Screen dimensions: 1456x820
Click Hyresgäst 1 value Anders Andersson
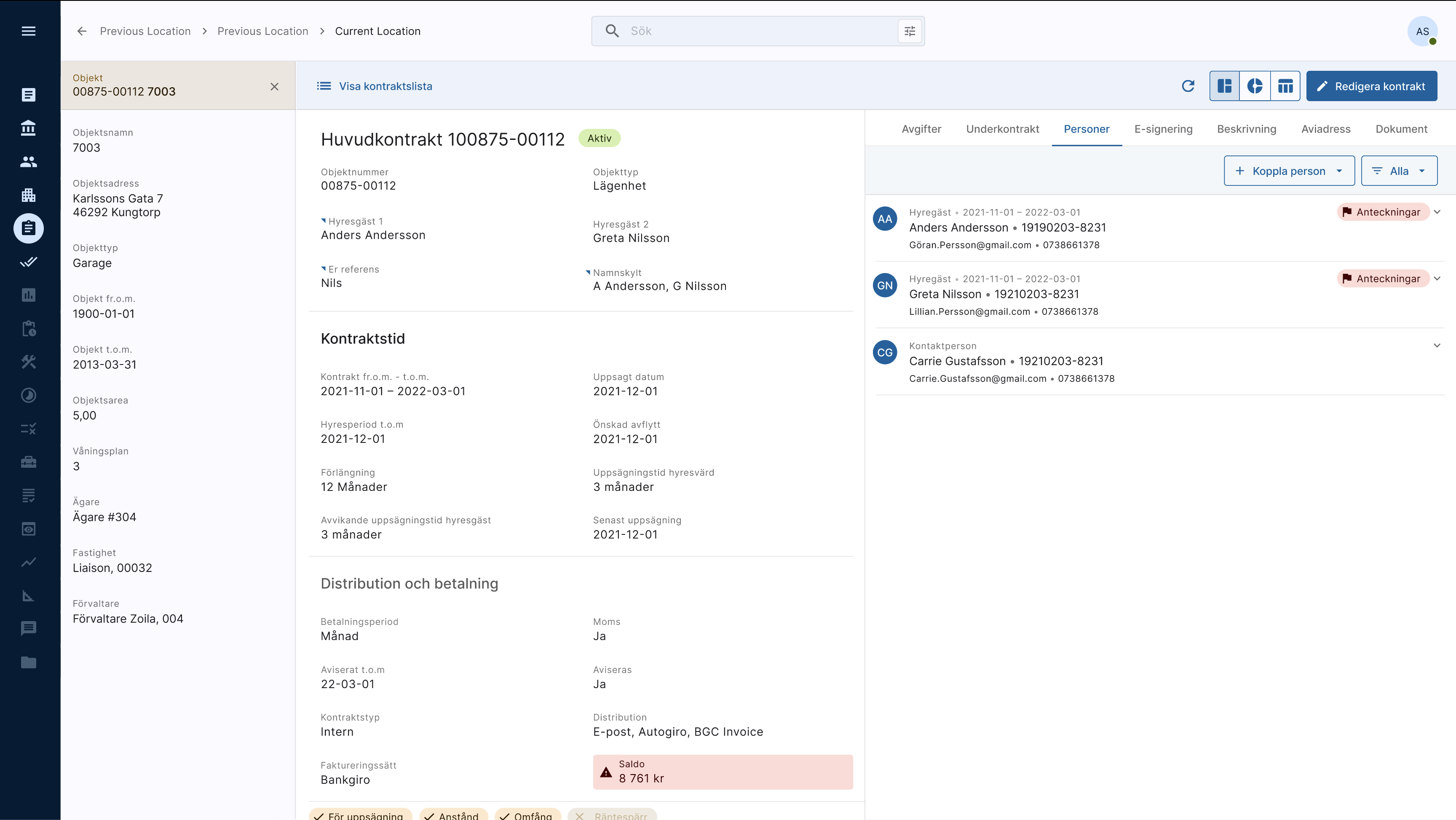click(373, 235)
